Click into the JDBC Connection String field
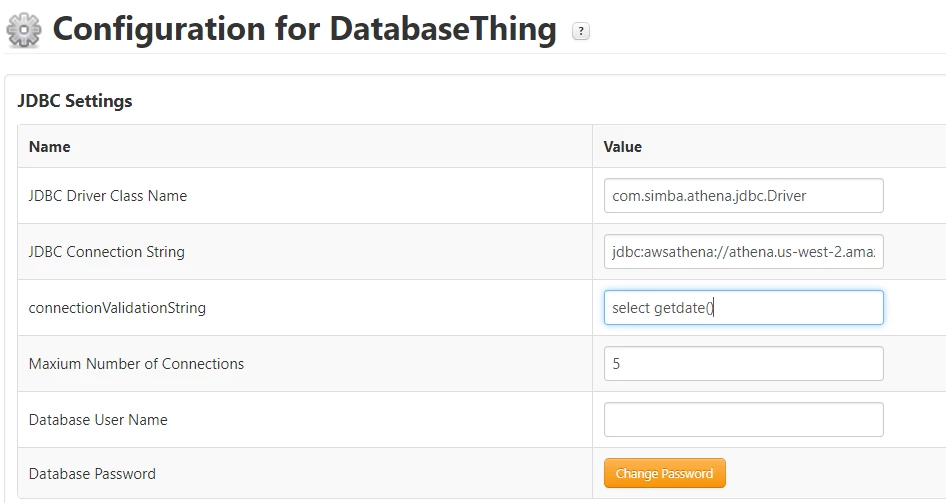Image resolution: width=946 pixels, height=503 pixels. [743, 252]
